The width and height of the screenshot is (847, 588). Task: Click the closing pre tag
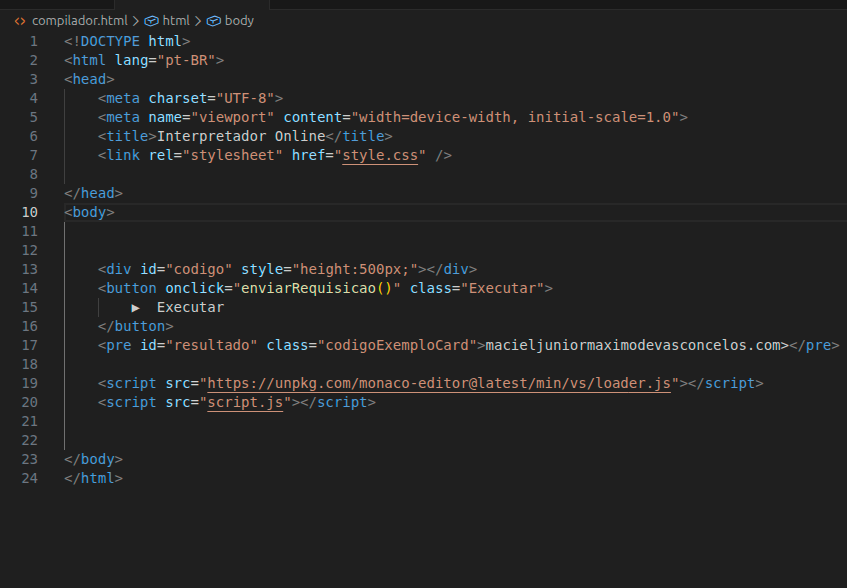tap(814, 345)
